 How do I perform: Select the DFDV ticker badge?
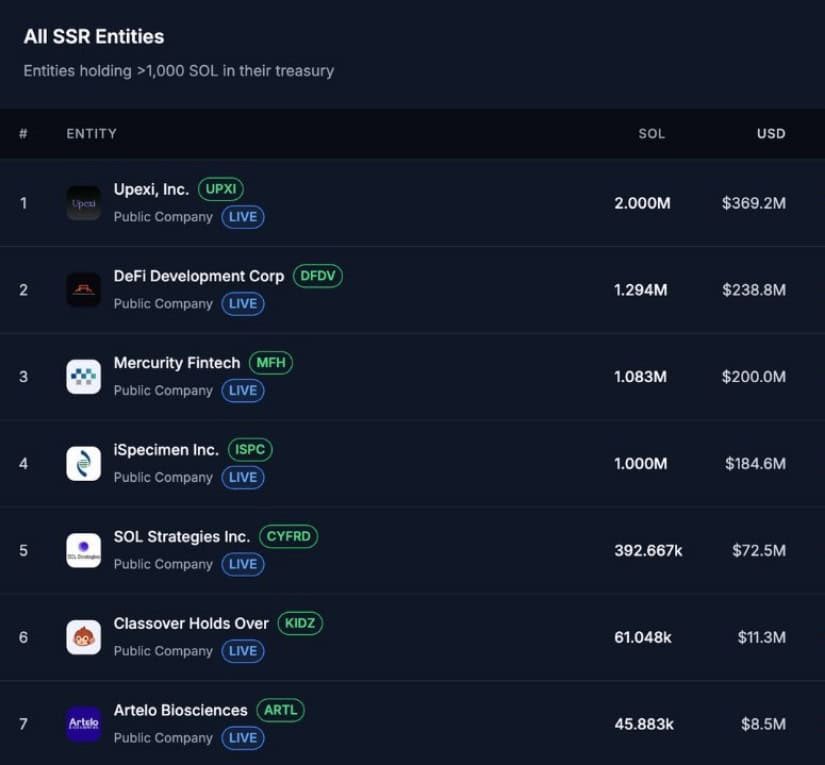point(318,276)
